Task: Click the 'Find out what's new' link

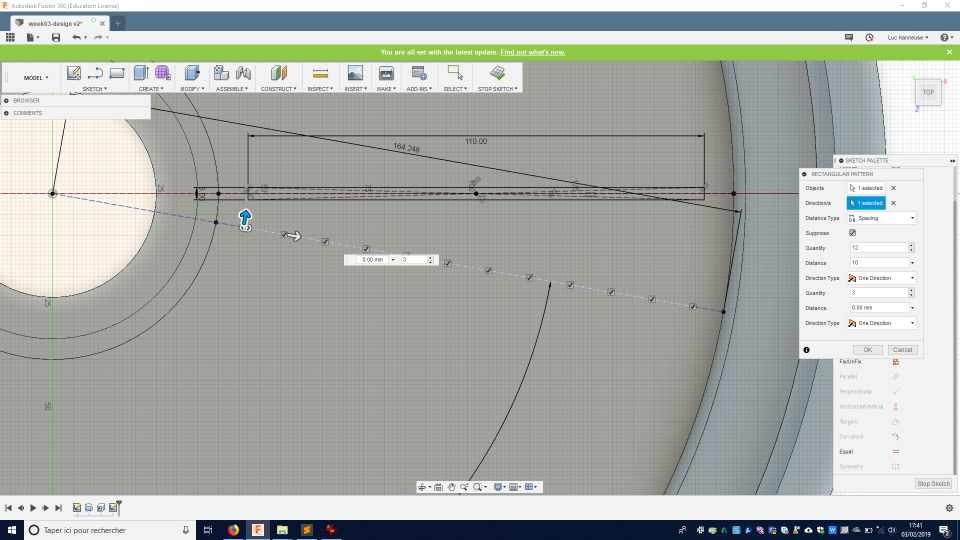Action: pyautogui.click(x=533, y=52)
